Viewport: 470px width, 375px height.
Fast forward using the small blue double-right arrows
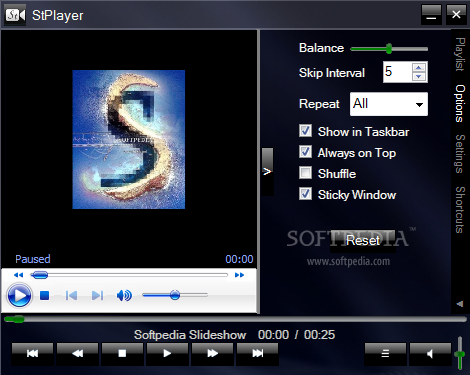click(x=239, y=275)
